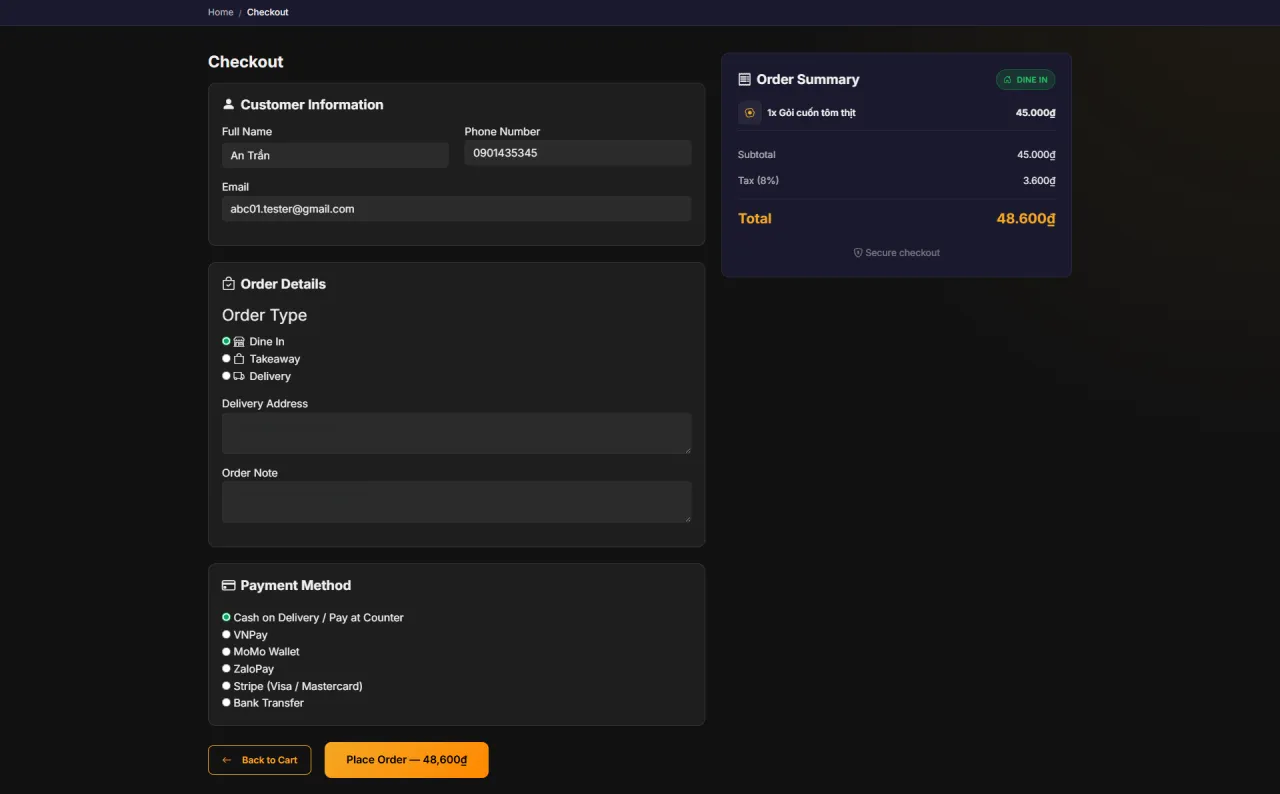The width and height of the screenshot is (1280, 794).
Task: Click the Order Details clipboard icon
Action: (x=228, y=284)
